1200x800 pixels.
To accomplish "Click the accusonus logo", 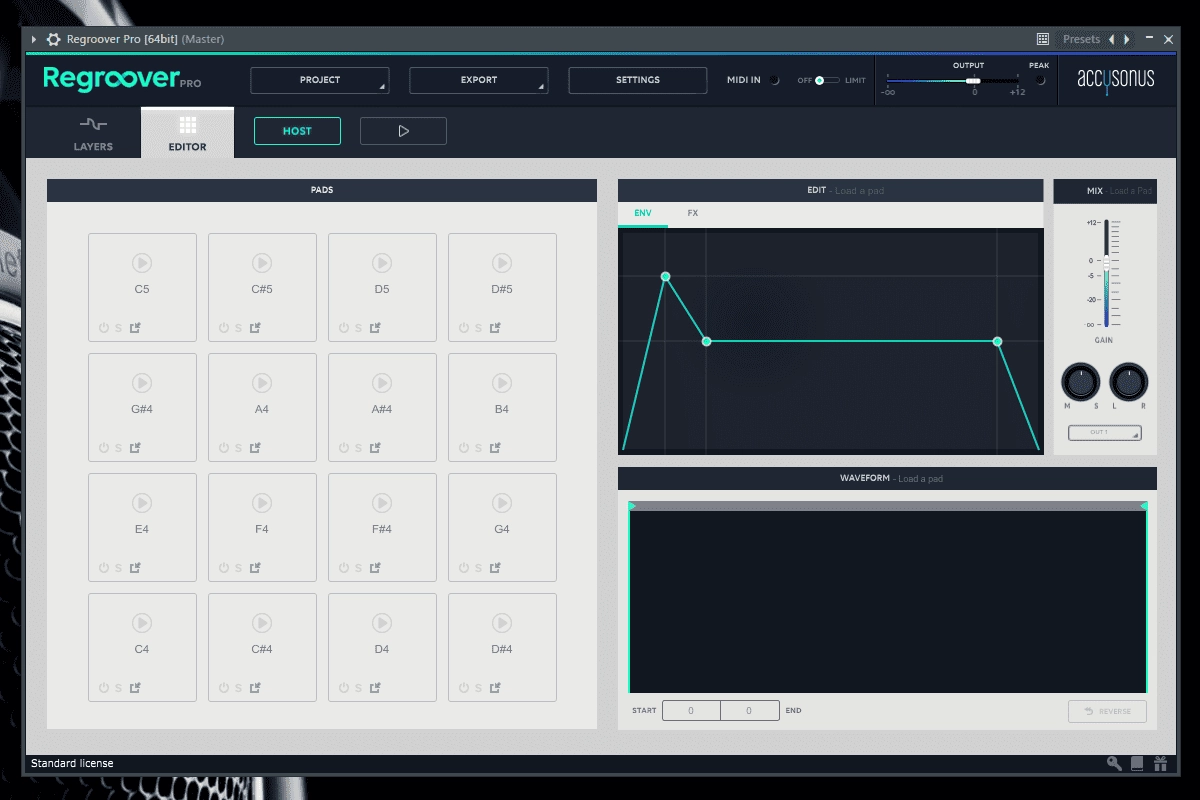I will pyautogui.click(x=1115, y=79).
